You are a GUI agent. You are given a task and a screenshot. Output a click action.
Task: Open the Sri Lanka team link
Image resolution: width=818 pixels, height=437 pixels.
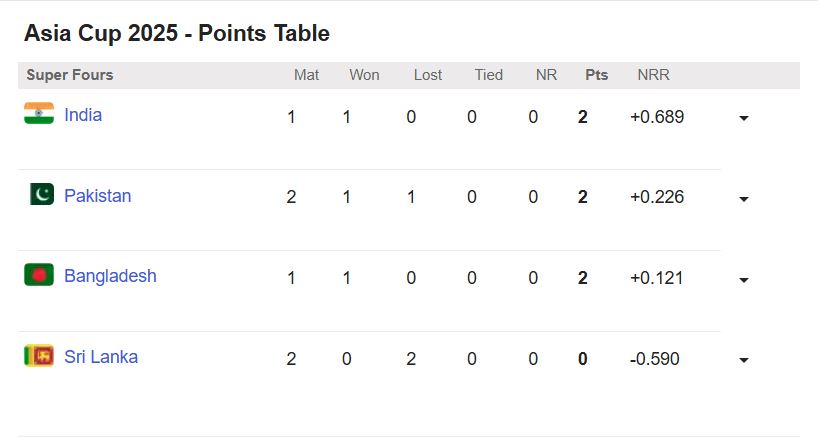pyautogui.click(x=101, y=357)
